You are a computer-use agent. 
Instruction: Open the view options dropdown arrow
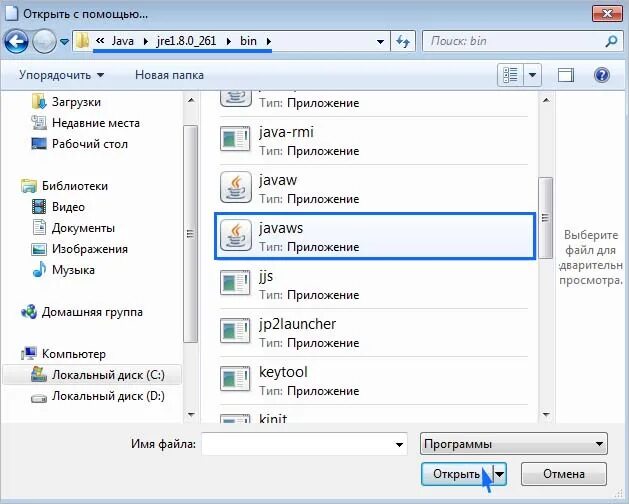[x=532, y=75]
